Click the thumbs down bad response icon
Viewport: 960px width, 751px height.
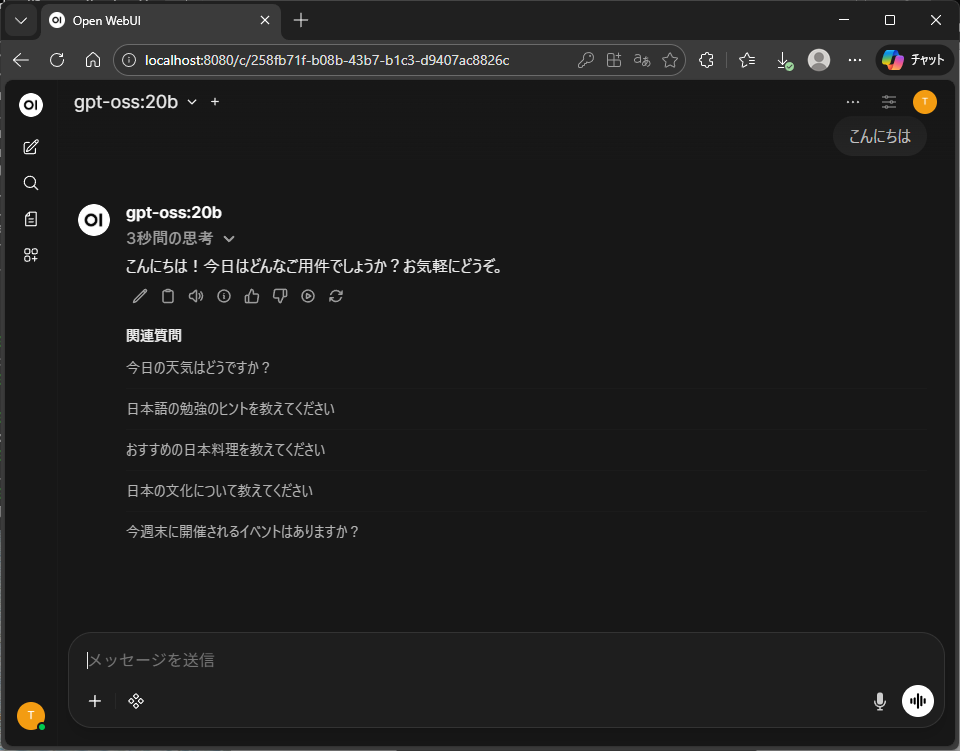[280, 296]
